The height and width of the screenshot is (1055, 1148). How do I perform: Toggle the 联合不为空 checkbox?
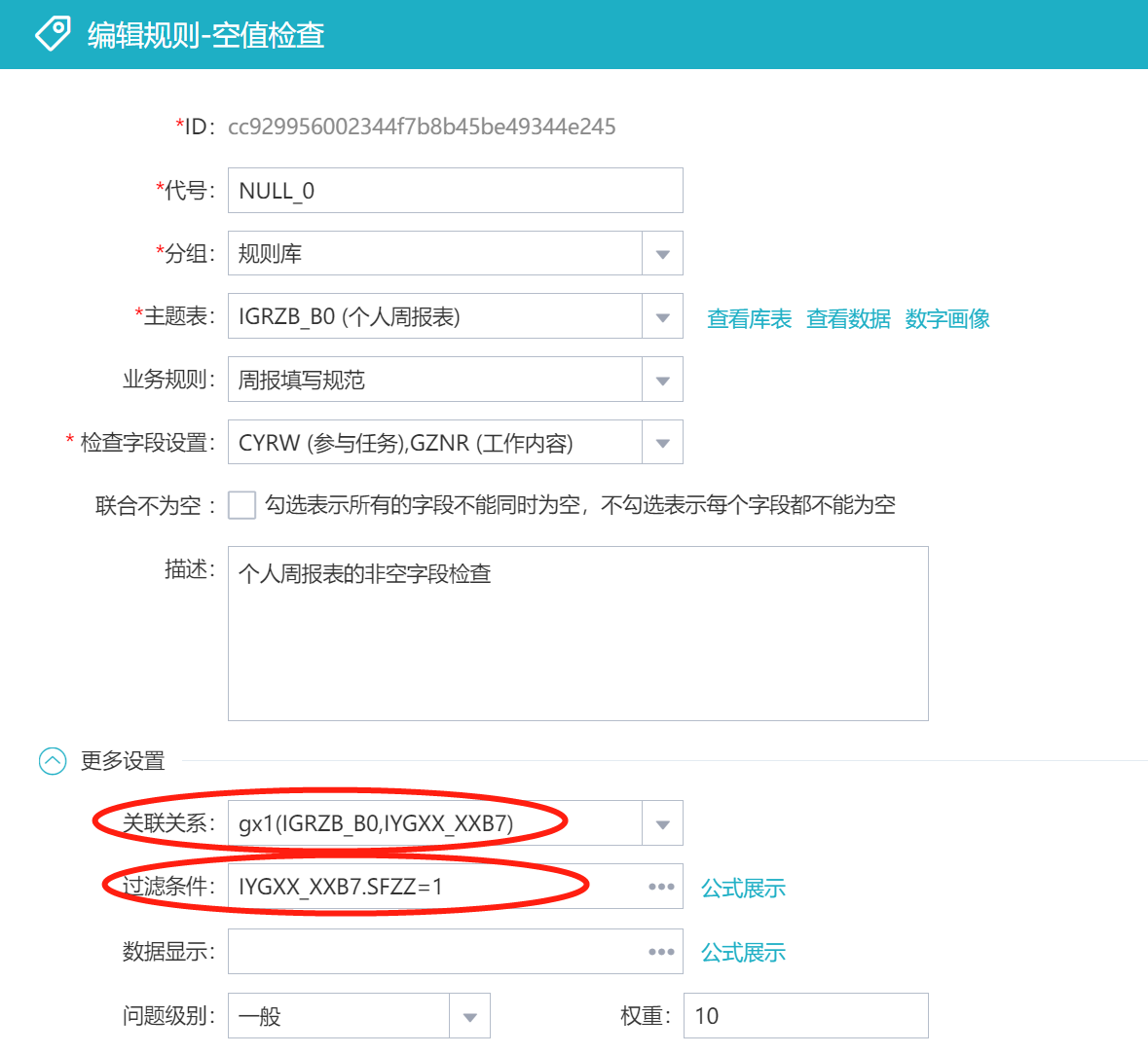(x=241, y=505)
